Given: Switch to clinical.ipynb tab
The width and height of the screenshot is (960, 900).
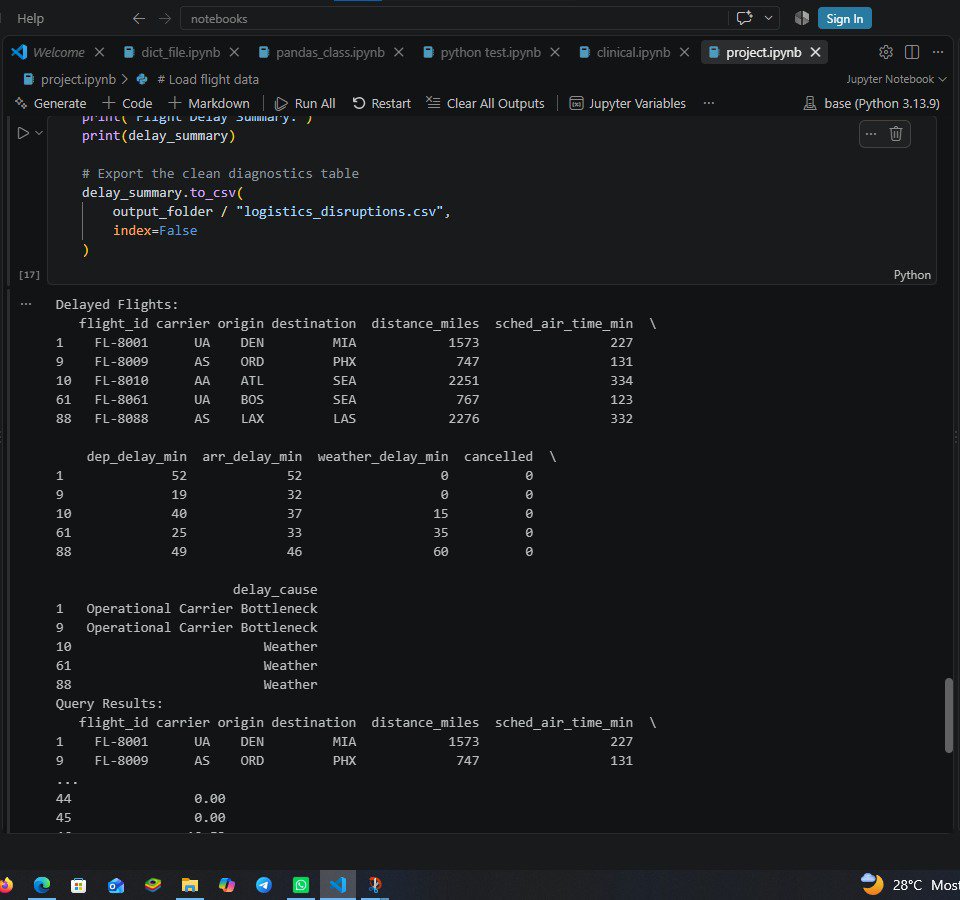Looking at the screenshot, I should click(633, 53).
